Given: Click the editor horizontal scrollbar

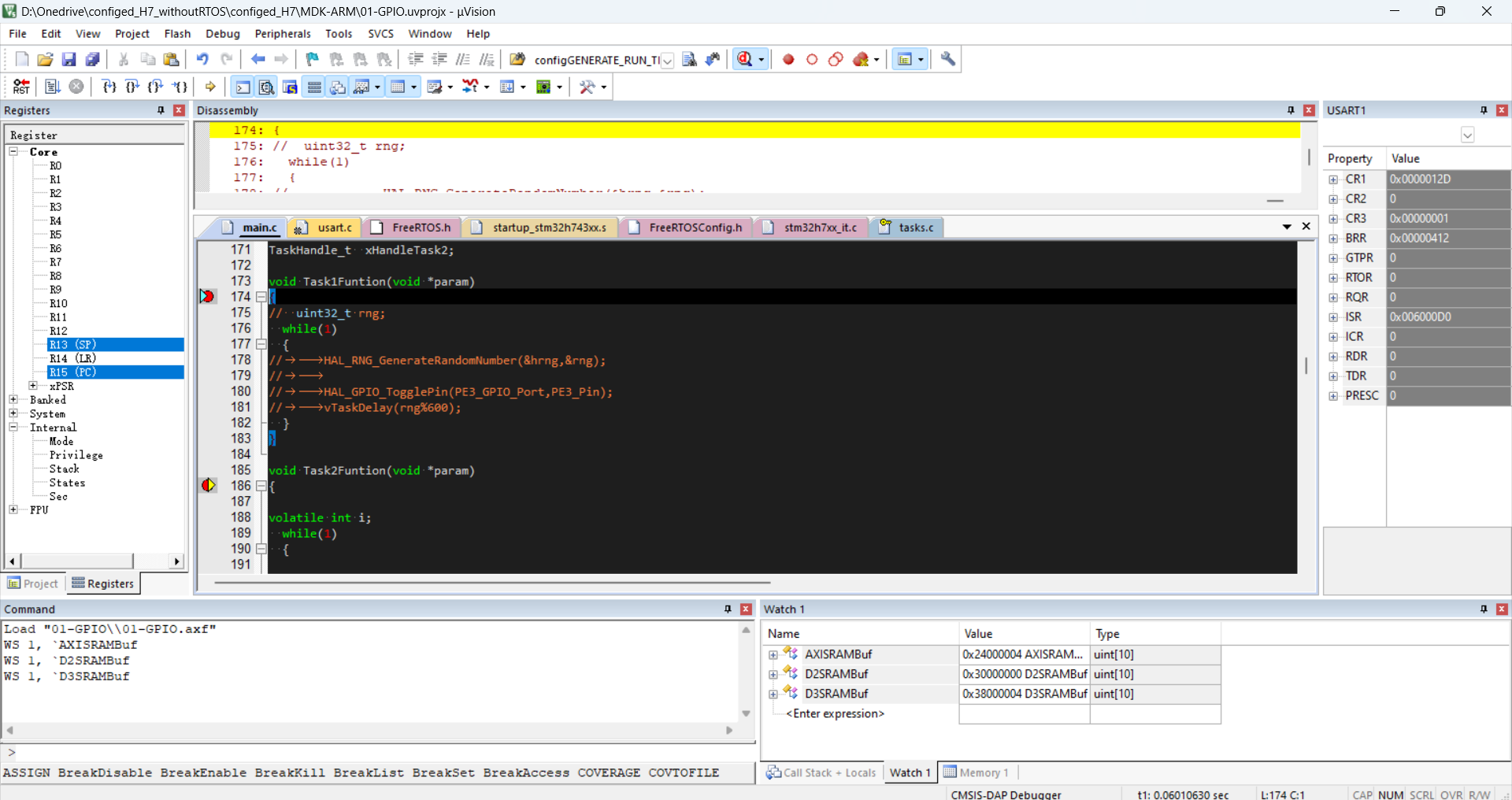Looking at the screenshot, I should (x=492, y=583).
